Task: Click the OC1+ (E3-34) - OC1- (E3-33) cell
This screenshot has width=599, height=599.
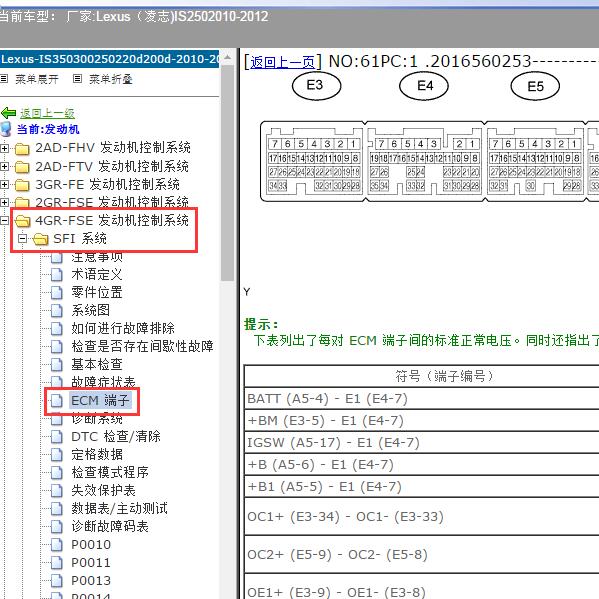Action: tap(421, 517)
